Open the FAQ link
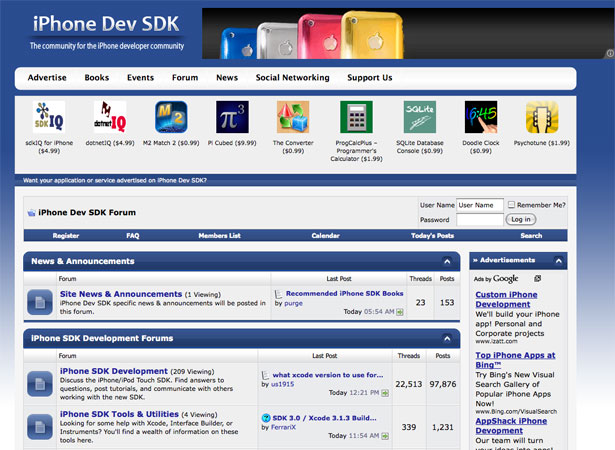 point(133,236)
